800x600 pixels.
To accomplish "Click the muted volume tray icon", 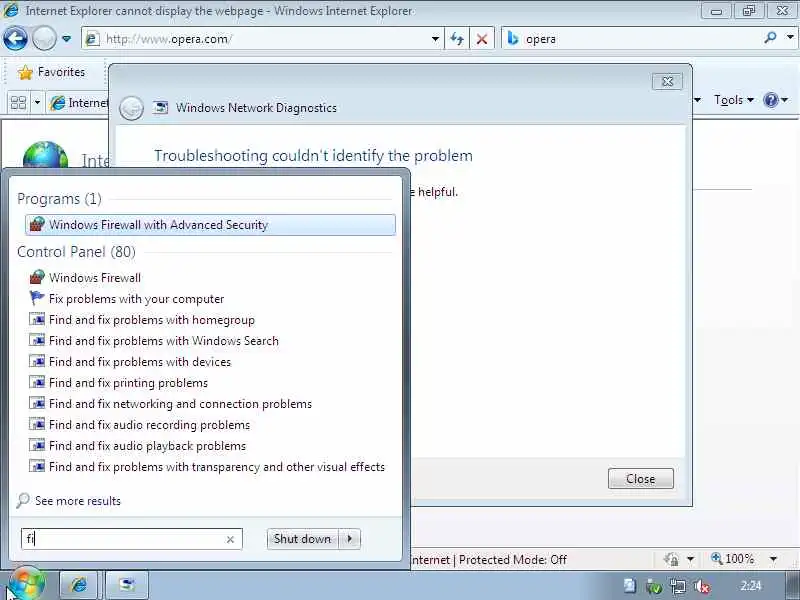I will click(703, 587).
